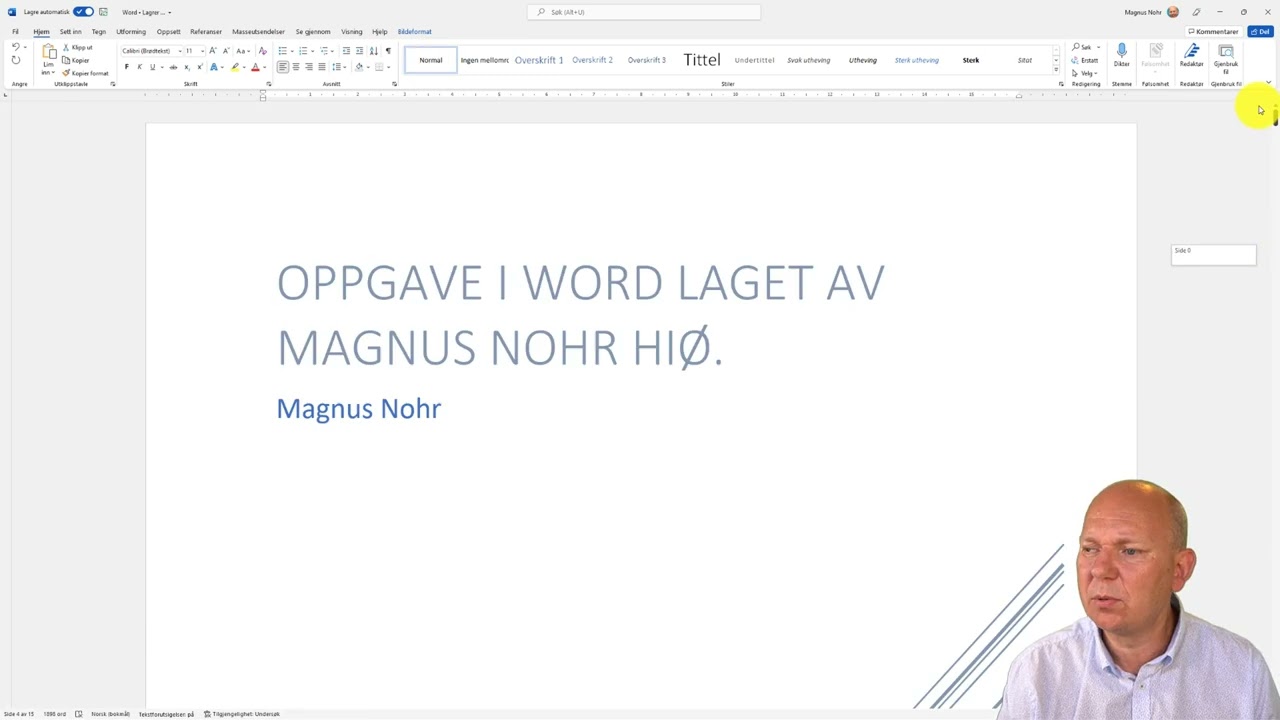Select the Oppsett tab
Viewport: 1280px width, 720px height.
tap(168, 32)
